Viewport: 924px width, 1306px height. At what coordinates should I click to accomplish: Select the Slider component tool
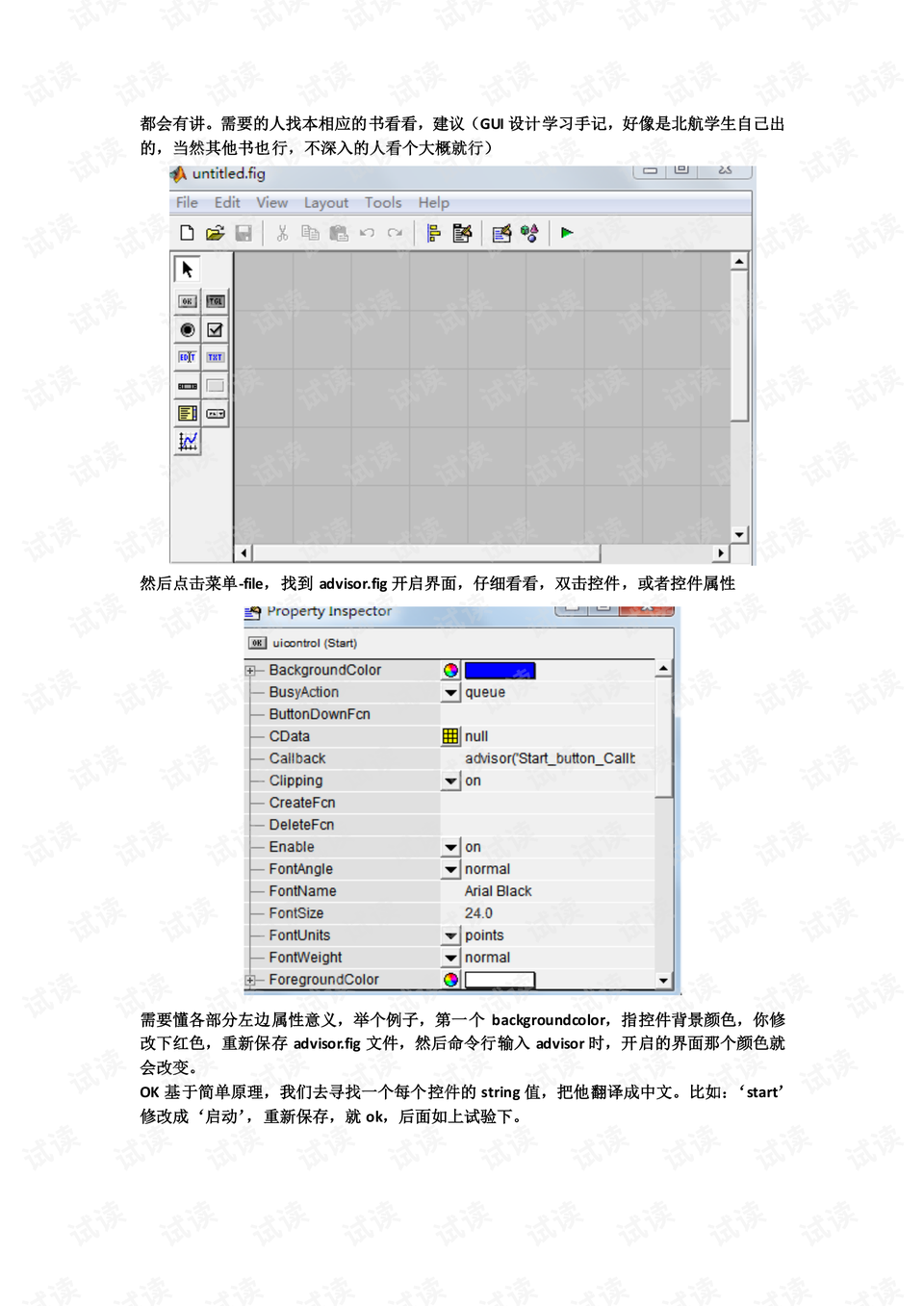click(x=187, y=385)
